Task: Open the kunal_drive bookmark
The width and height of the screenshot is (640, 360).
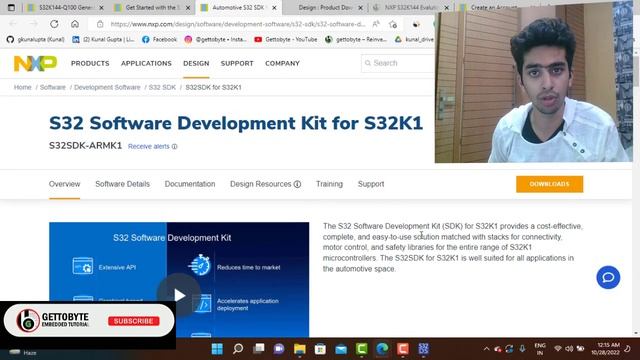Action: click(414, 39)
